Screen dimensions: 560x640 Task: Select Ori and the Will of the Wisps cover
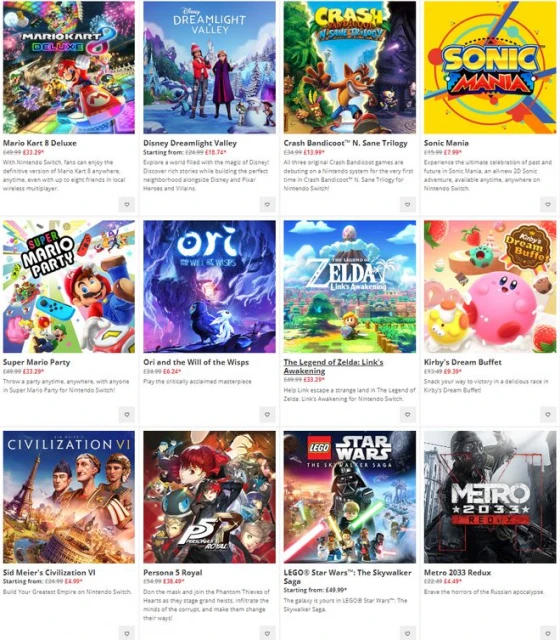pos(209,287)
